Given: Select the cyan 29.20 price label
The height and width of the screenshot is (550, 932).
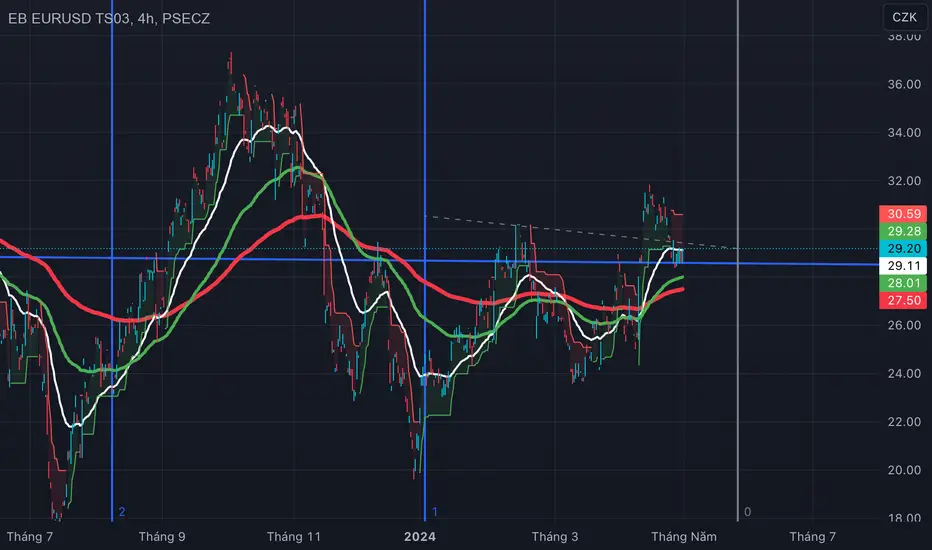Looking at the screenshot, I should click(x=903, y=249).
